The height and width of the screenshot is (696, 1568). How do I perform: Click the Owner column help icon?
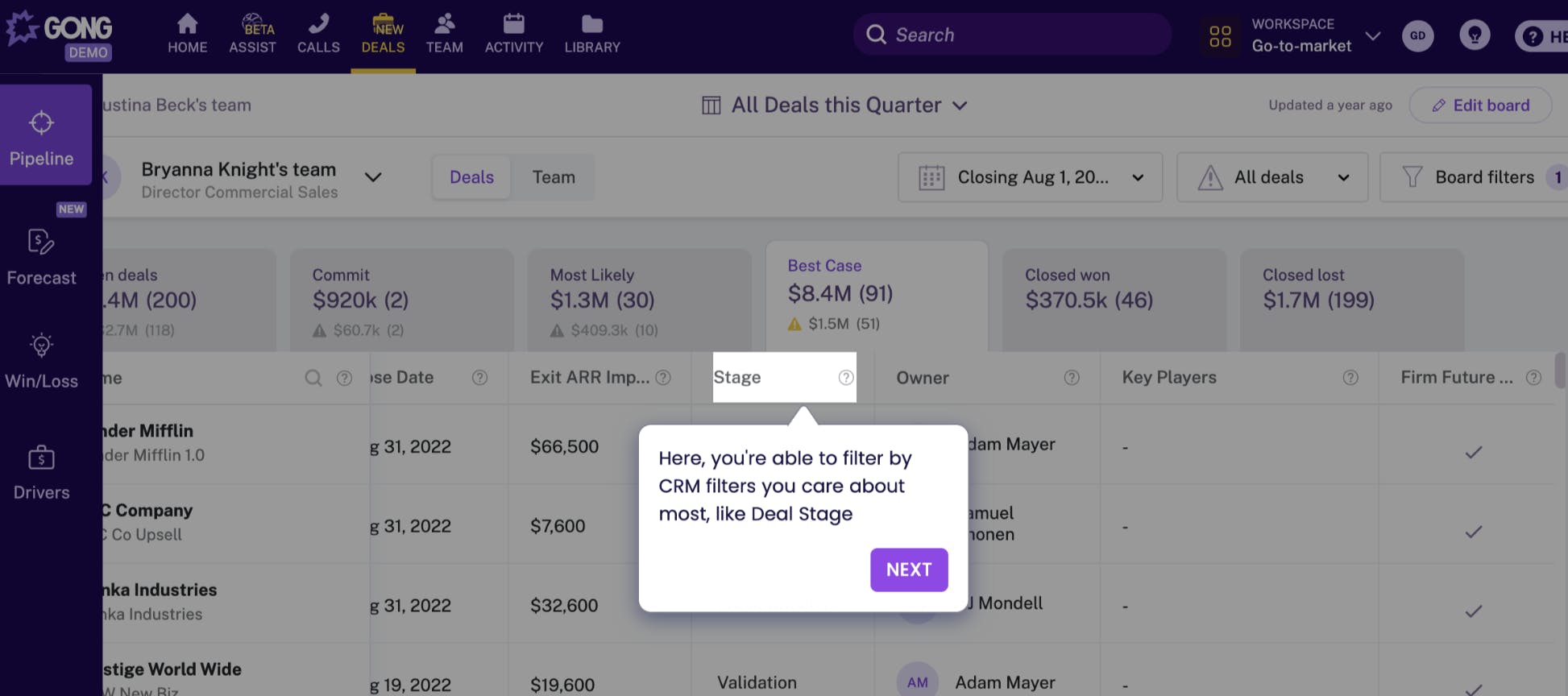coord(1072,378)
